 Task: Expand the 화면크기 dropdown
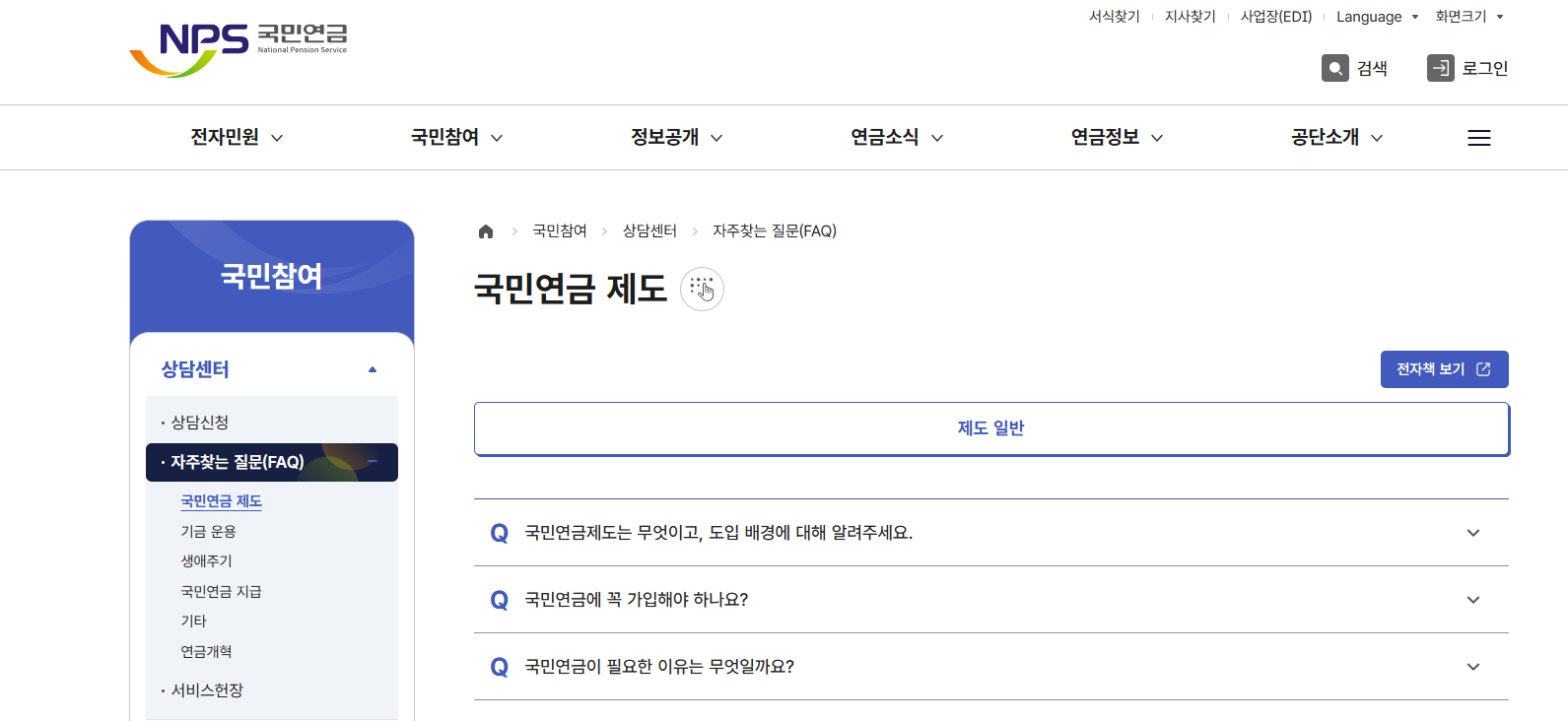tap(1469, 17)
